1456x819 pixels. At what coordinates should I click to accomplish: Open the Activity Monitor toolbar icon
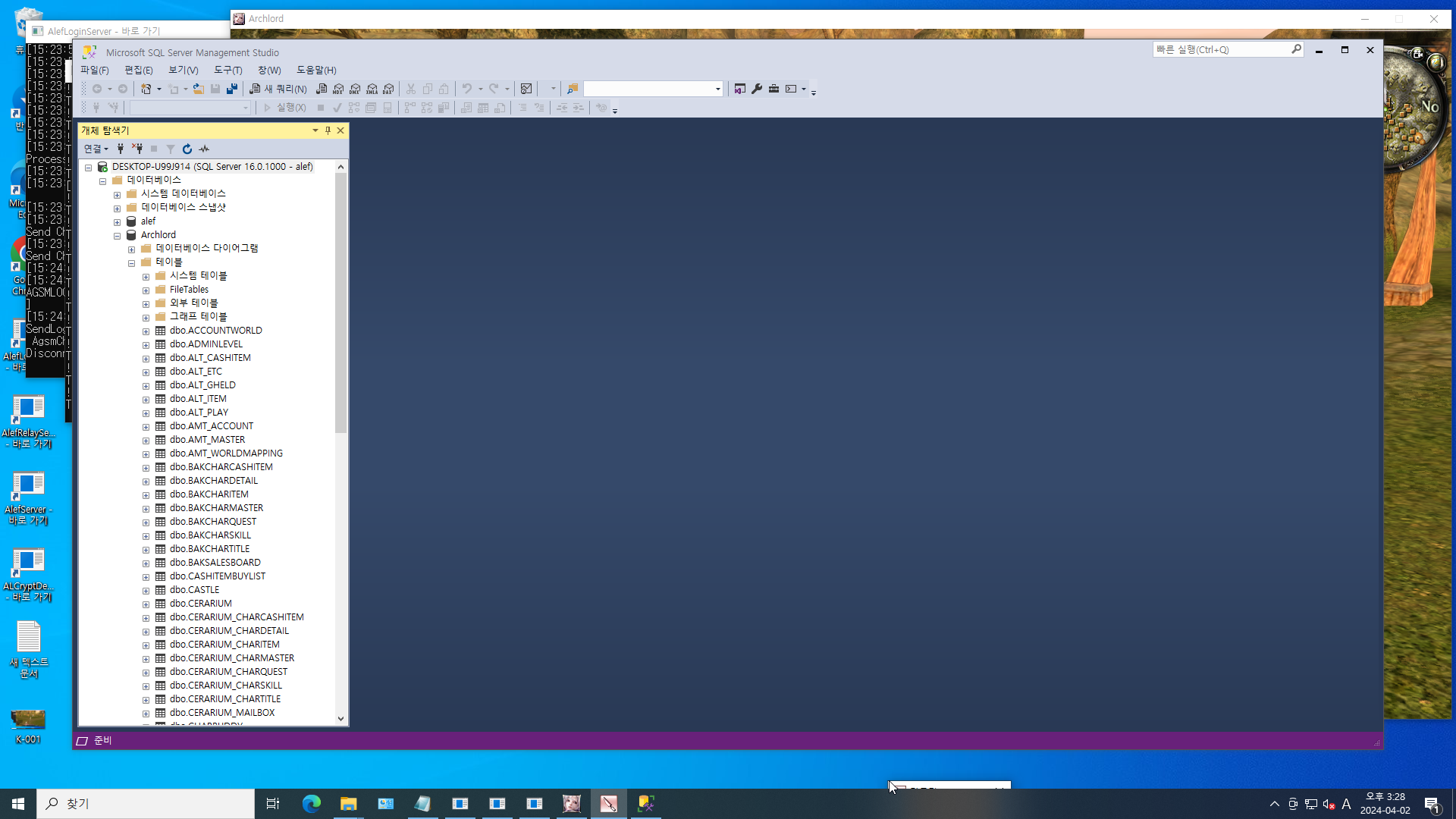(x=526, y=89)
